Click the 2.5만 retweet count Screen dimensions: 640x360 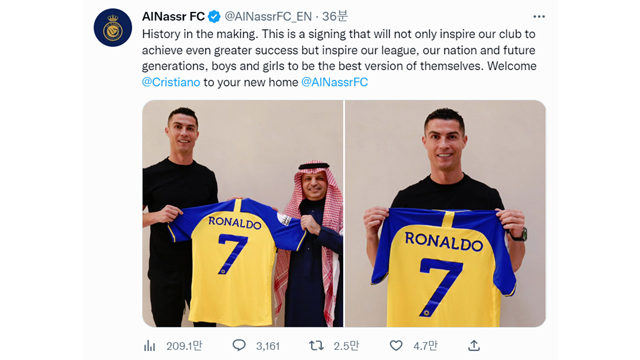(x=346, y=346)
